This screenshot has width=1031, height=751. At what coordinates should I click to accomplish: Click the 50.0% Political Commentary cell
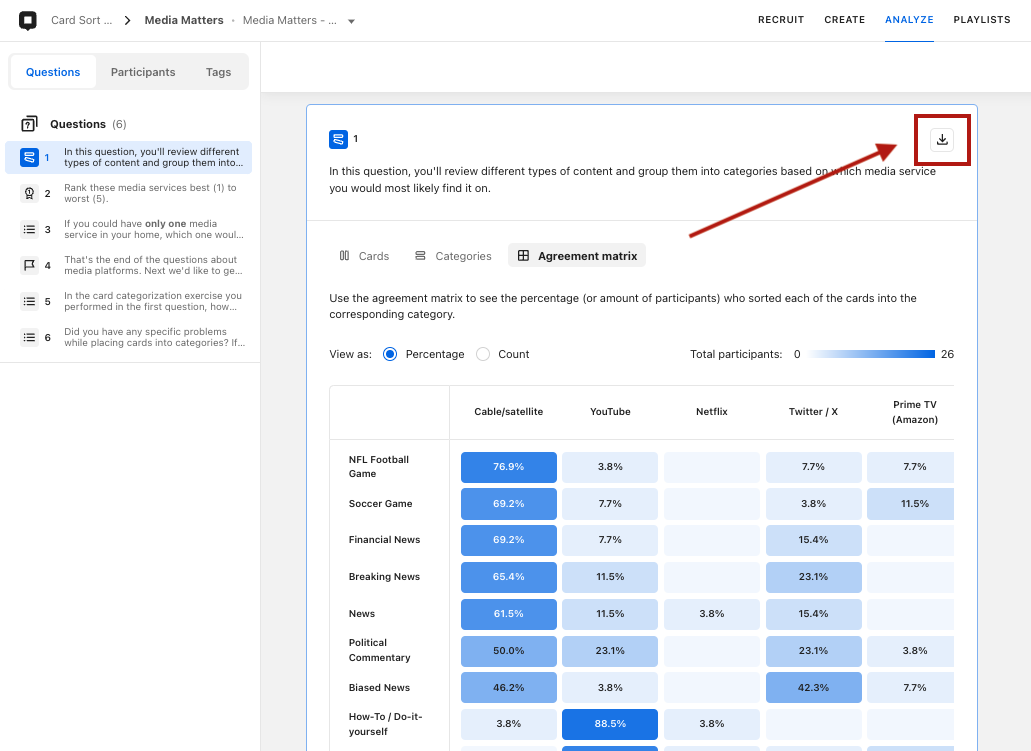pyautogui.click(x=508, y=650)
